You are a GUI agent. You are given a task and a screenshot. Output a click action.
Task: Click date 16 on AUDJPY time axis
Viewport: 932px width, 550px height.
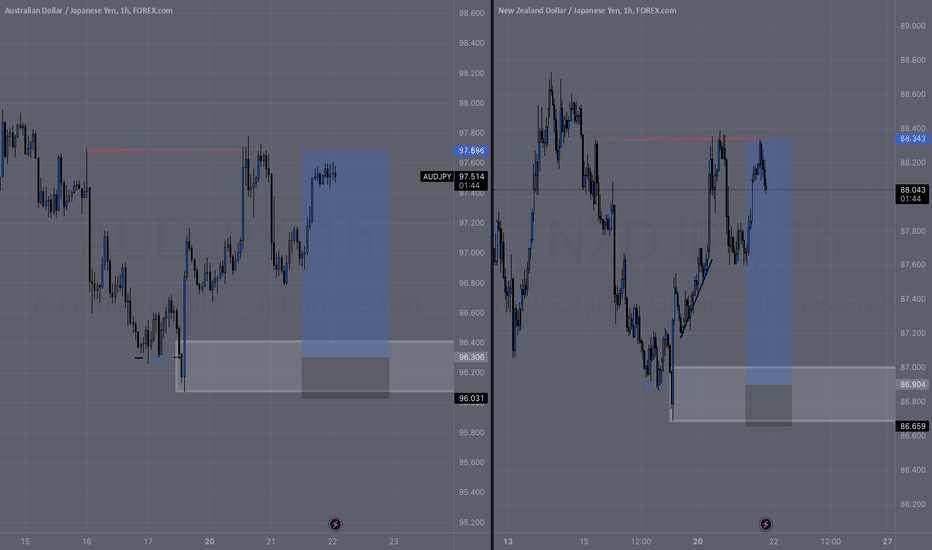(x=87, y=542)
